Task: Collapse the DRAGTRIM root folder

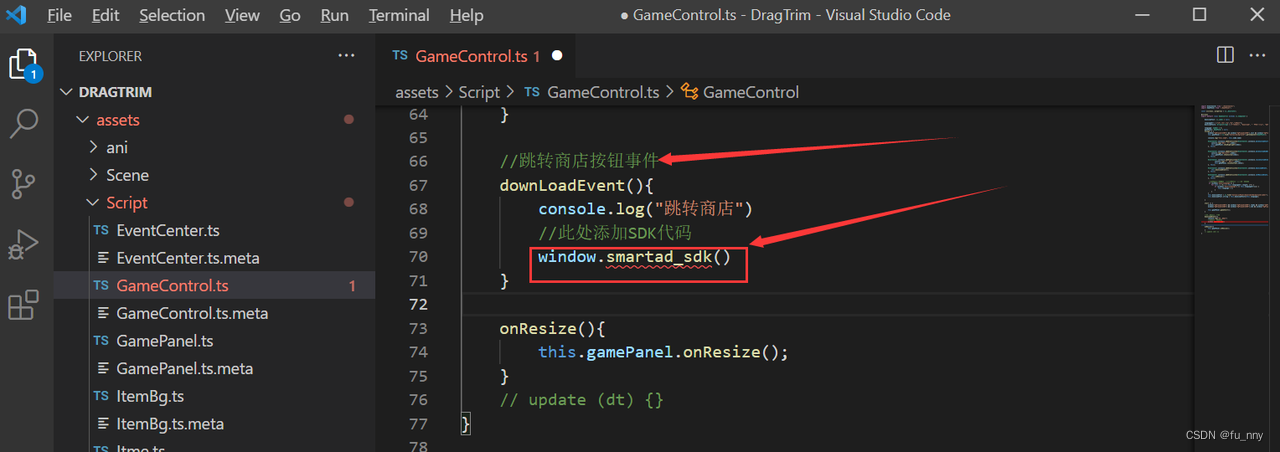Action: (x=67, y=92)
